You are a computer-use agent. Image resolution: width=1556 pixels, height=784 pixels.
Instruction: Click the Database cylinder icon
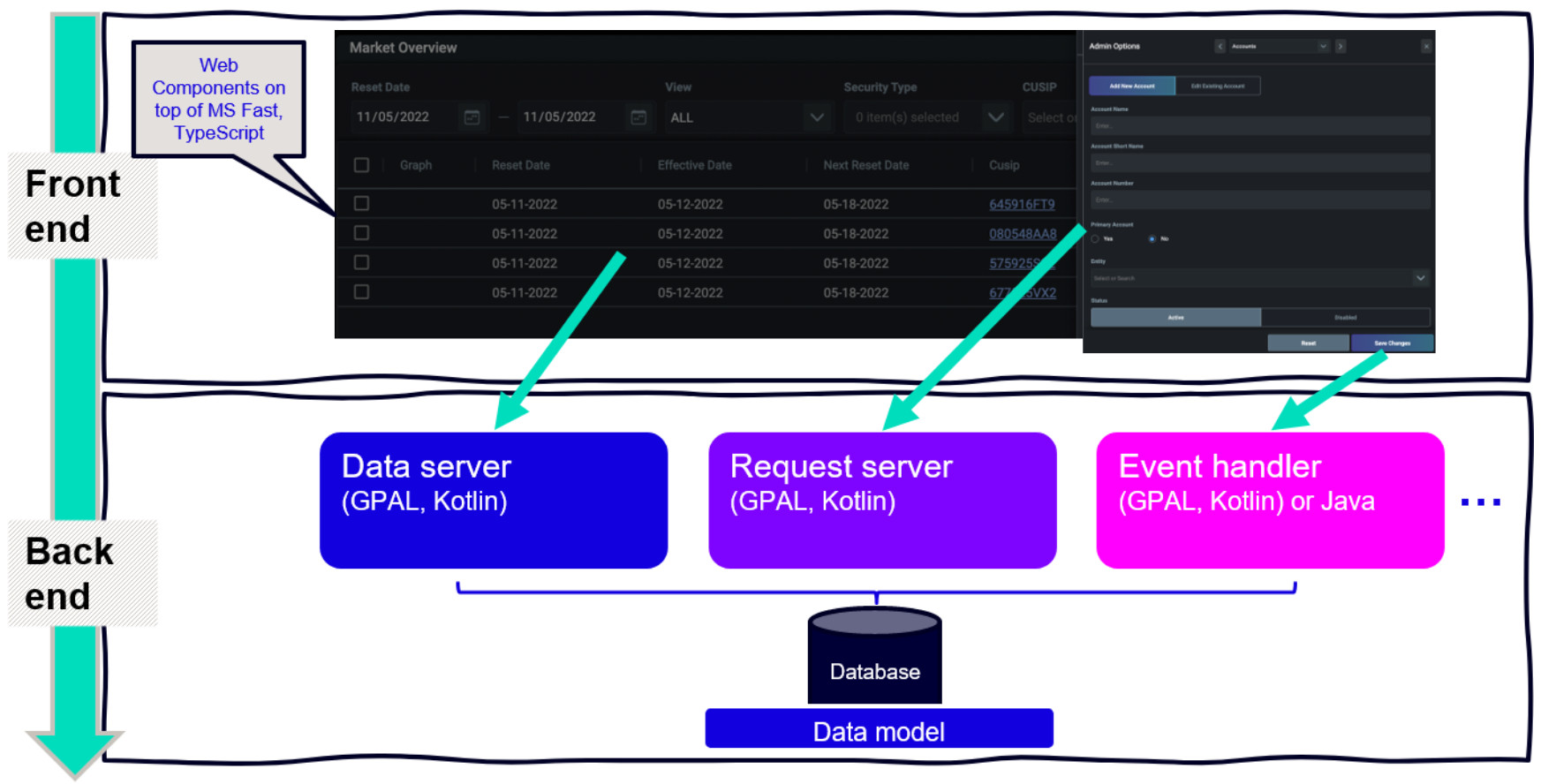pos(875,655)
